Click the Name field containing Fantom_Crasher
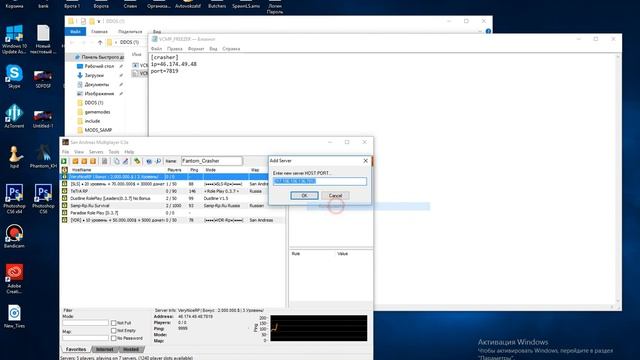Viewport: 640px width, 360px height. click(x=212, y=161)
